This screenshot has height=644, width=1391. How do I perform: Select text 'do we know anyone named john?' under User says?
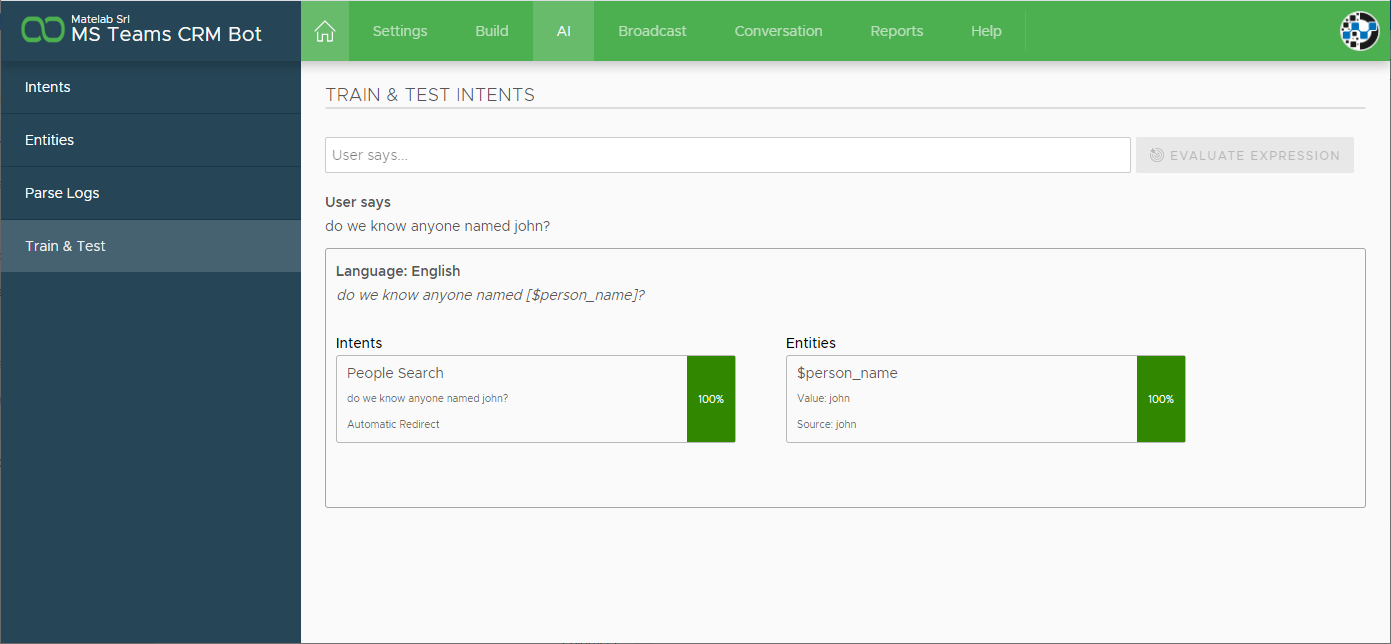[437, 226]
